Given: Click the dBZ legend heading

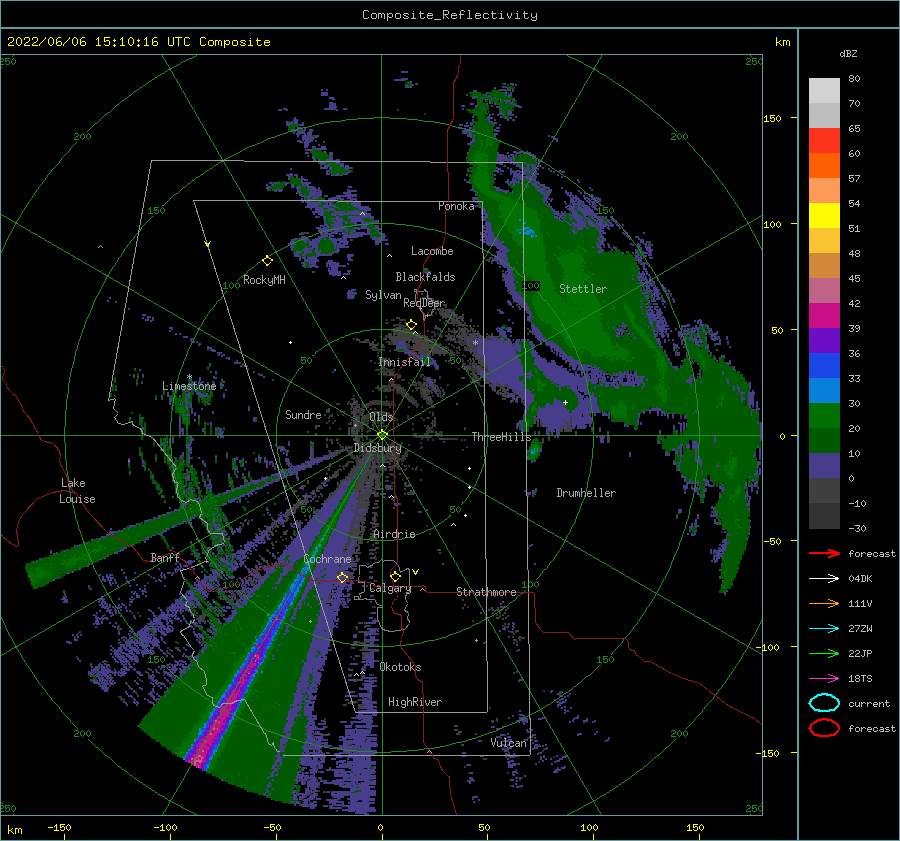Looking at the screenshot, I should (x=848, y=54).
